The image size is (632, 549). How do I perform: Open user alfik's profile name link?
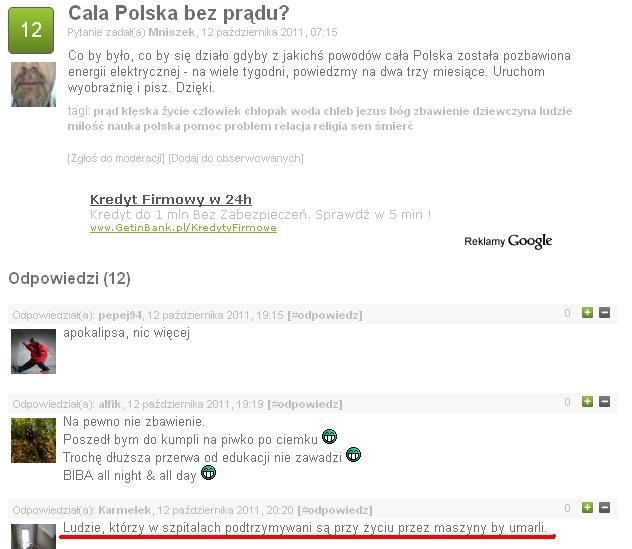coord(110,404)
